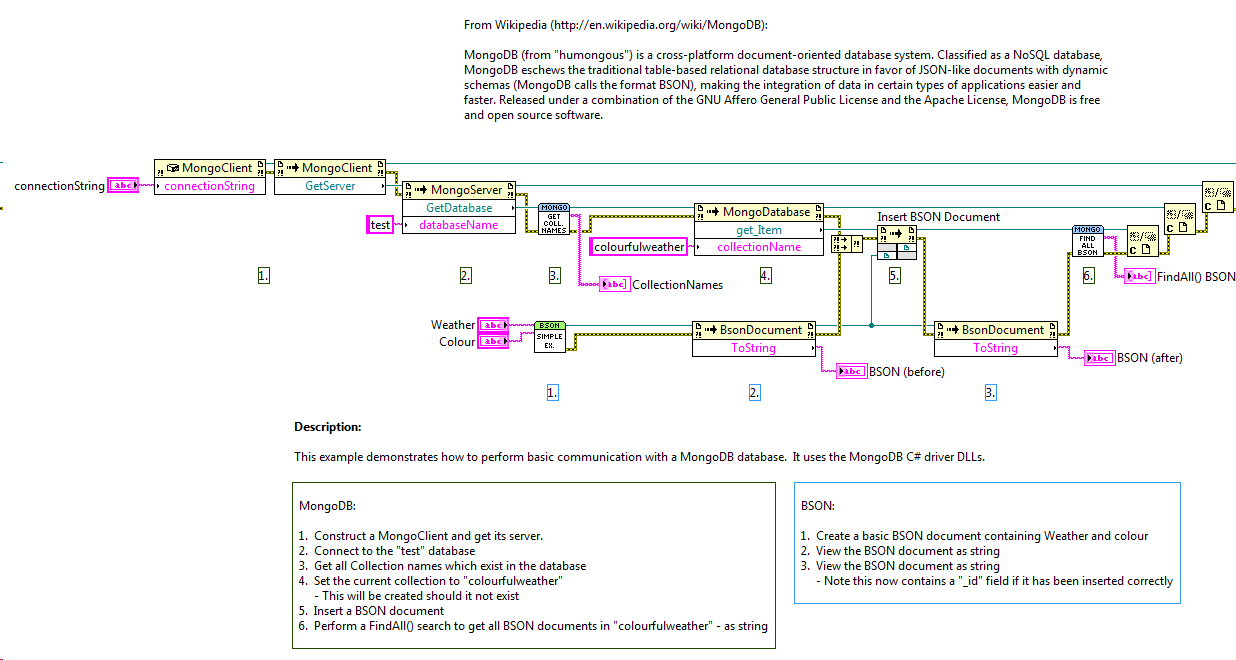Image resolution: width=1236 pixels, height=660 pixels.
Task: Click the MongoClient constructor node header
Action: pos(210,168)
